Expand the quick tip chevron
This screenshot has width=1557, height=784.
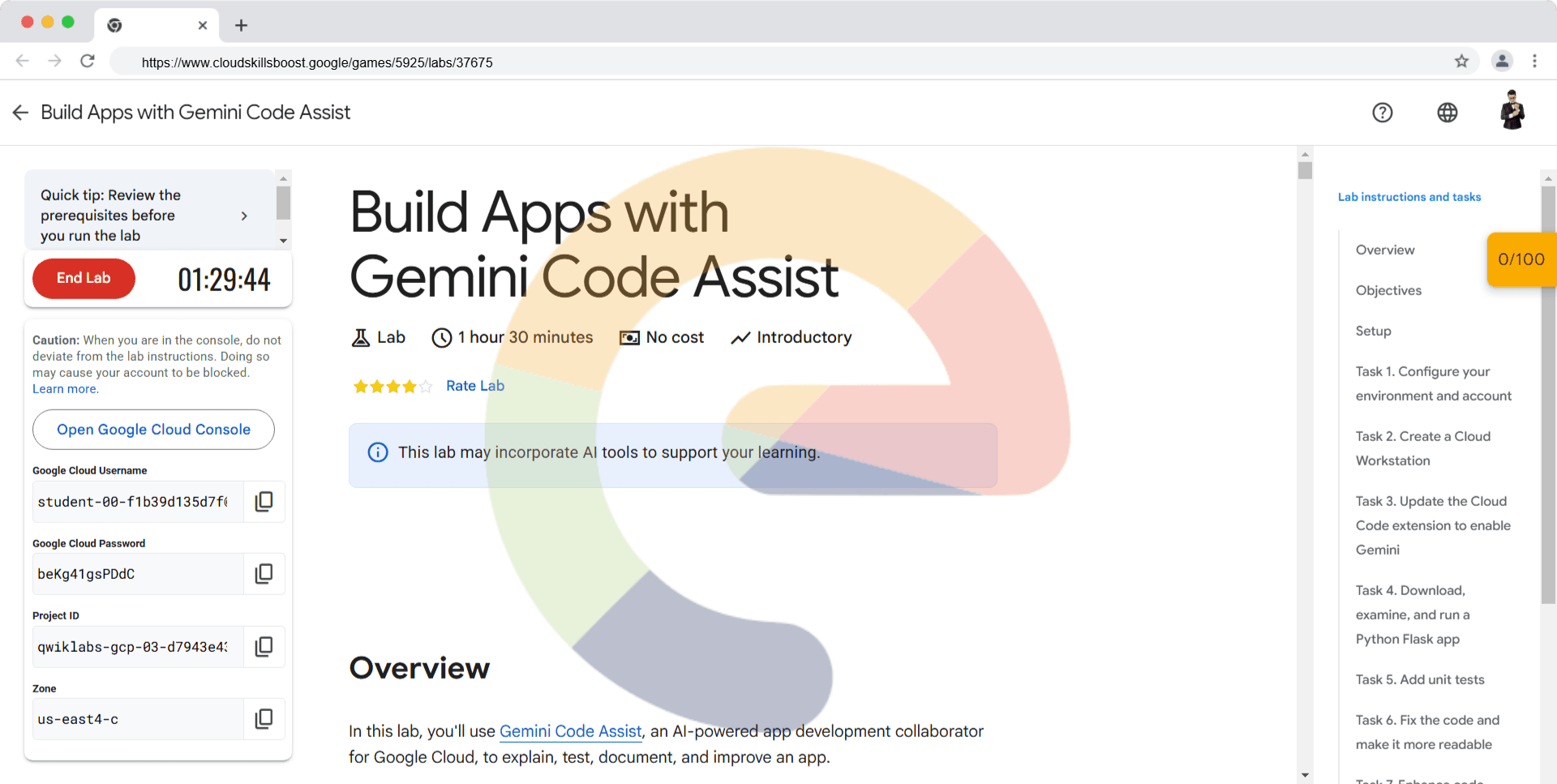pyautogui.click(x=244, y=216)
